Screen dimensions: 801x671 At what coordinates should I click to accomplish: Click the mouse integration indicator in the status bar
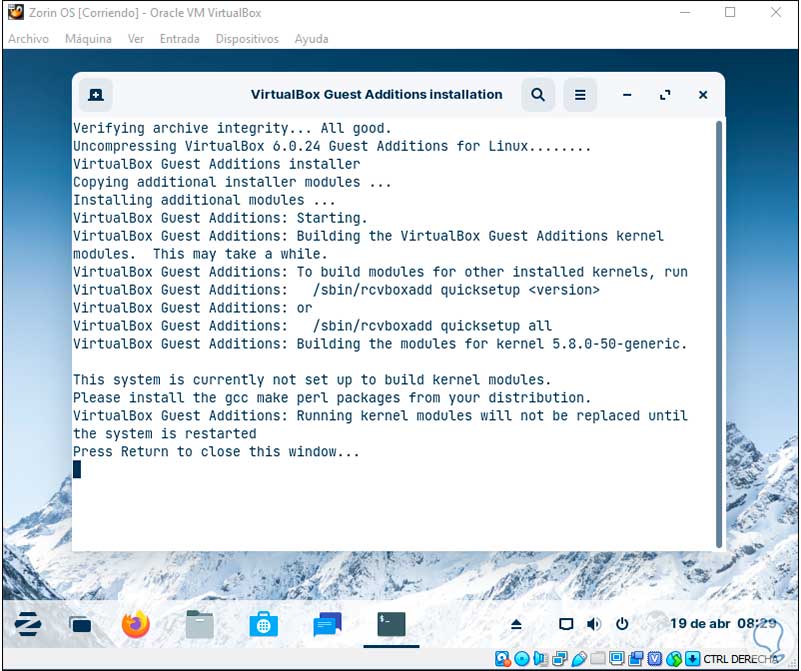click(674, 659)
